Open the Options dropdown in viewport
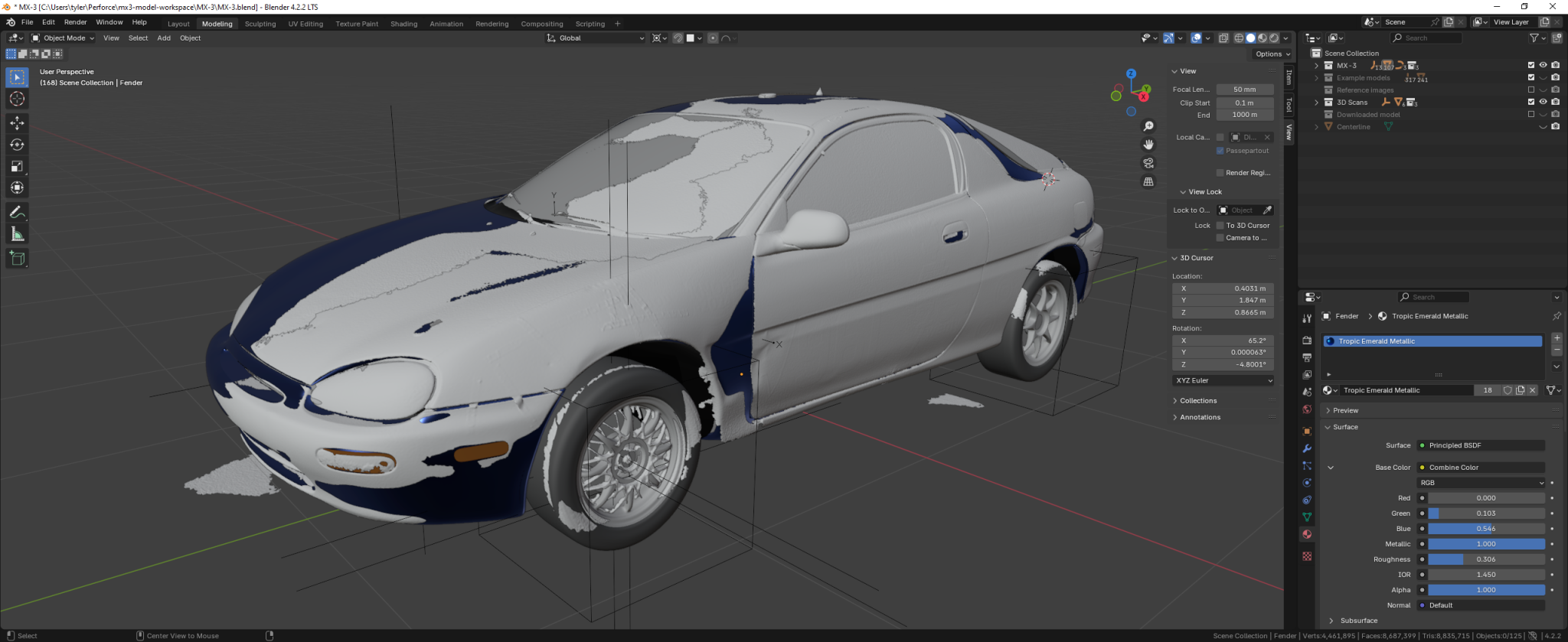 1272,54
